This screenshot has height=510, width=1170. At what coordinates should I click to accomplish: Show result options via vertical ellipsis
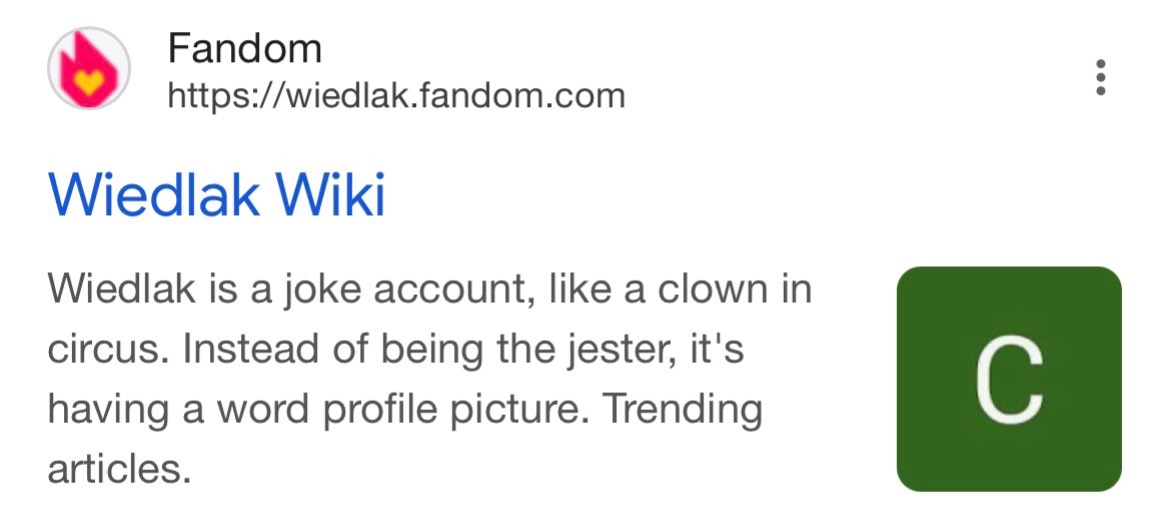[1100, 77]
